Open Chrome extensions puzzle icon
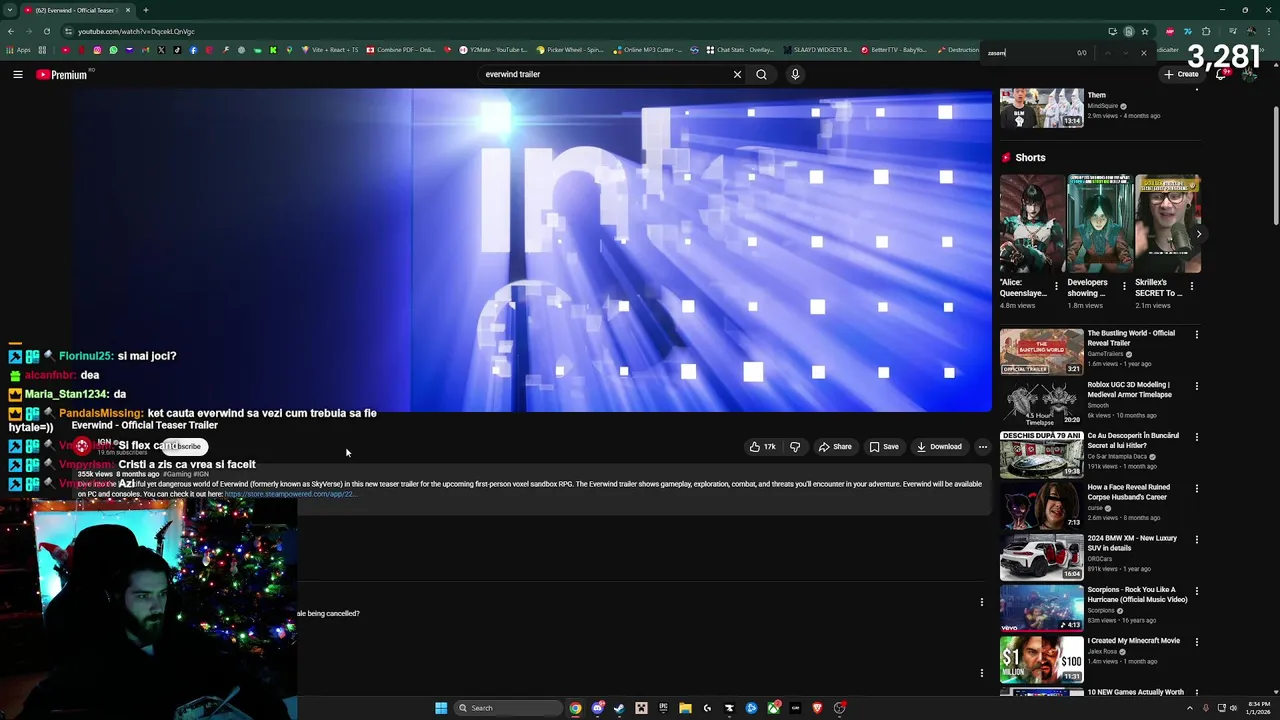The width and height of the screenshot is (1280, 720). [x=1206, y=31]
